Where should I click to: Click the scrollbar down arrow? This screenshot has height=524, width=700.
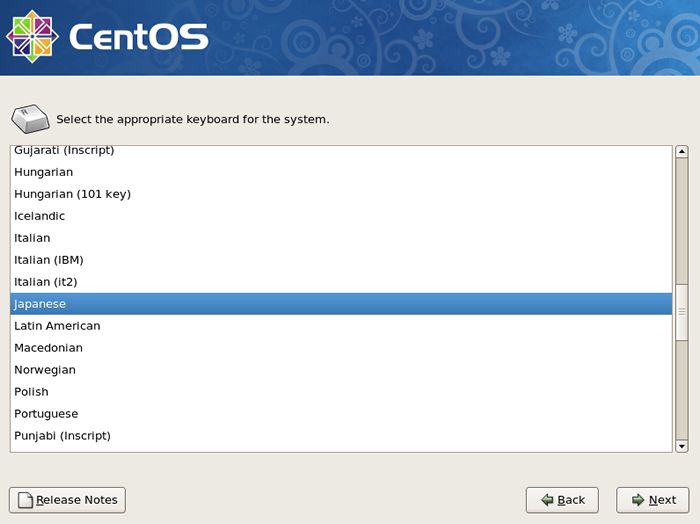(x=682, y=446)
